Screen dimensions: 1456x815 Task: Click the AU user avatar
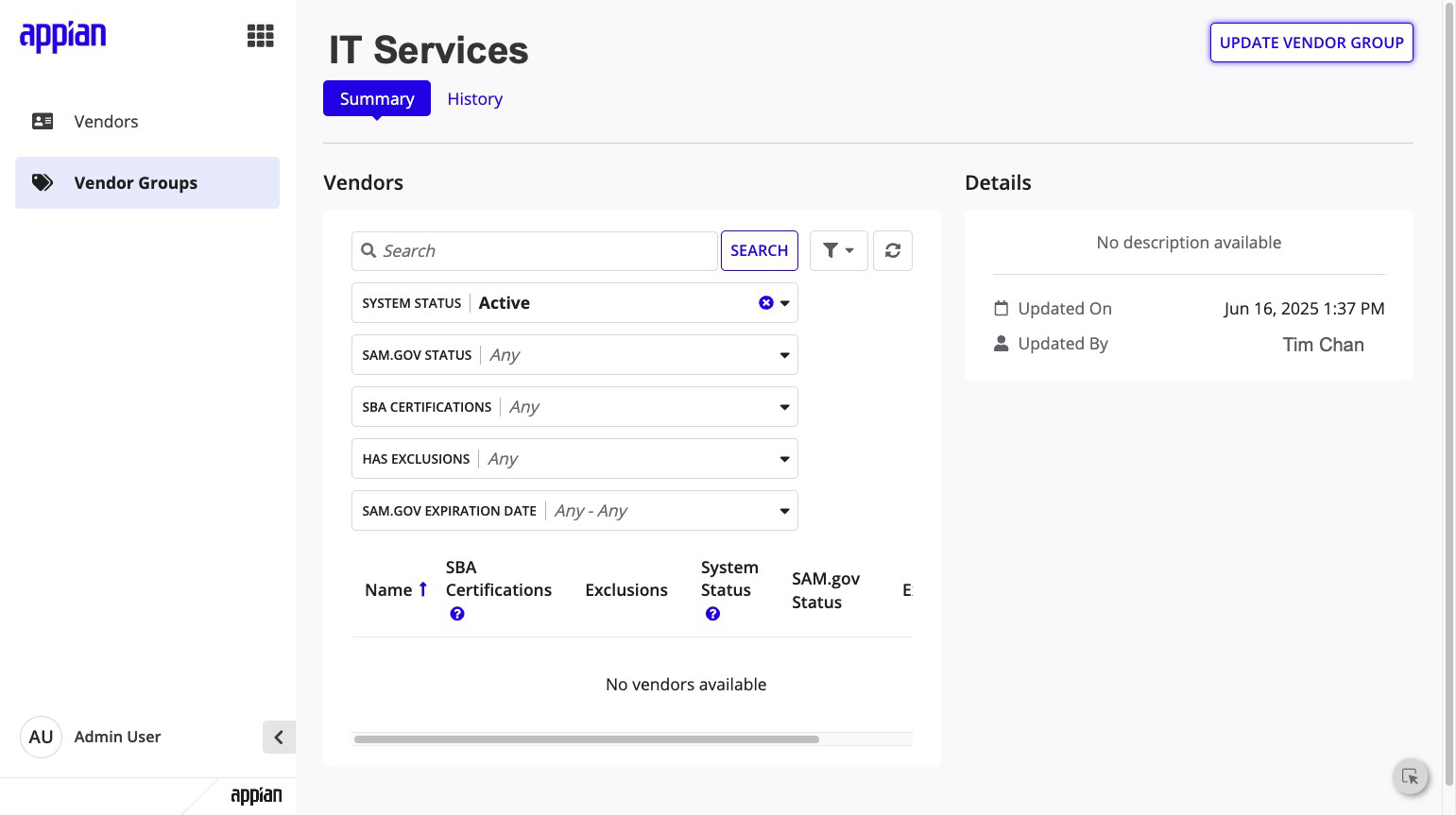(x=41, y=737)
